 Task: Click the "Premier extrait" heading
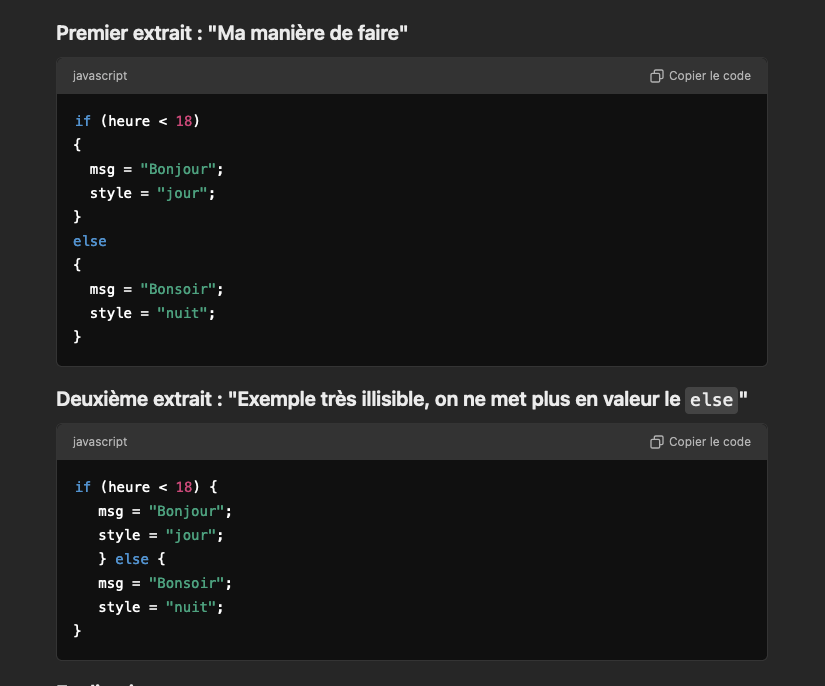[x=232, y=33]
